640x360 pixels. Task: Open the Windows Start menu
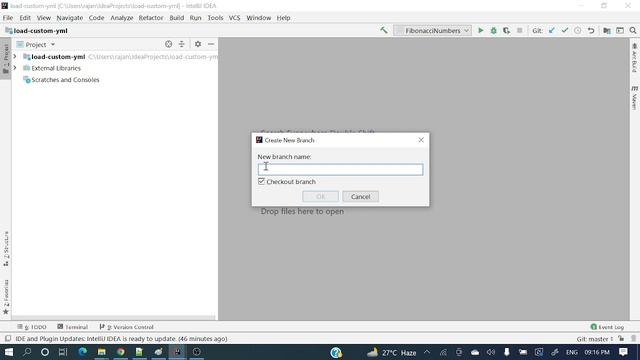coord(9,352)
